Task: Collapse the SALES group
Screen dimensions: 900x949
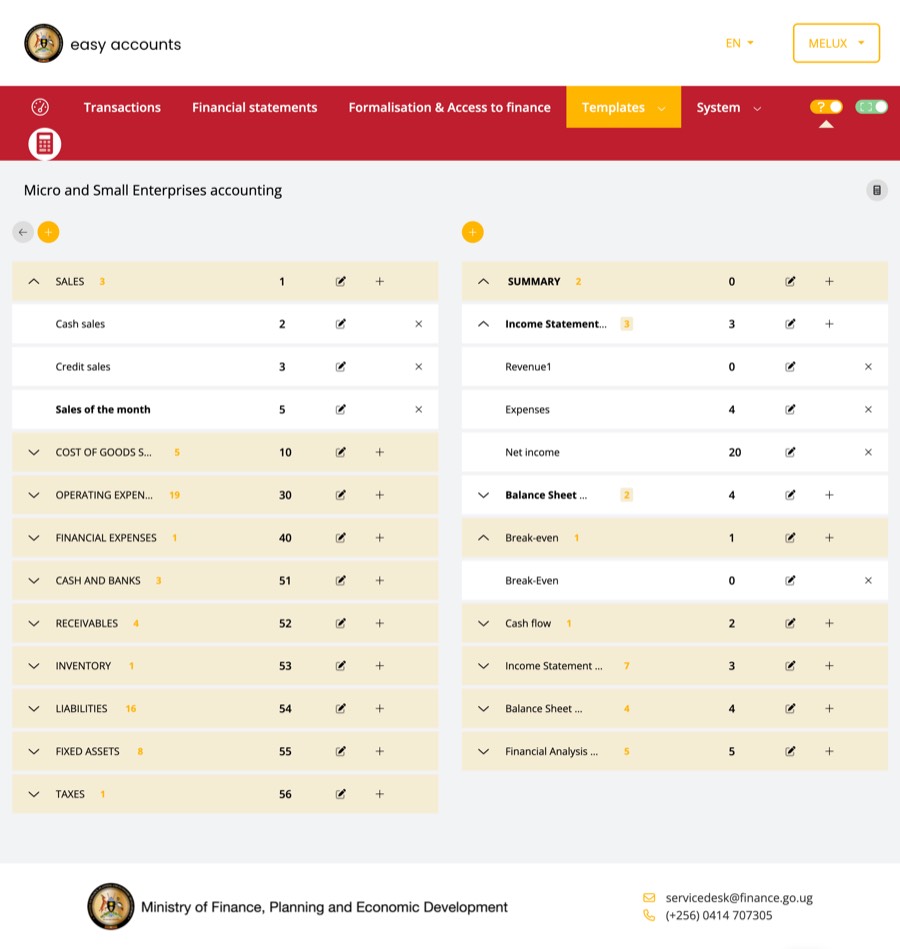Action: pos(34,281)
